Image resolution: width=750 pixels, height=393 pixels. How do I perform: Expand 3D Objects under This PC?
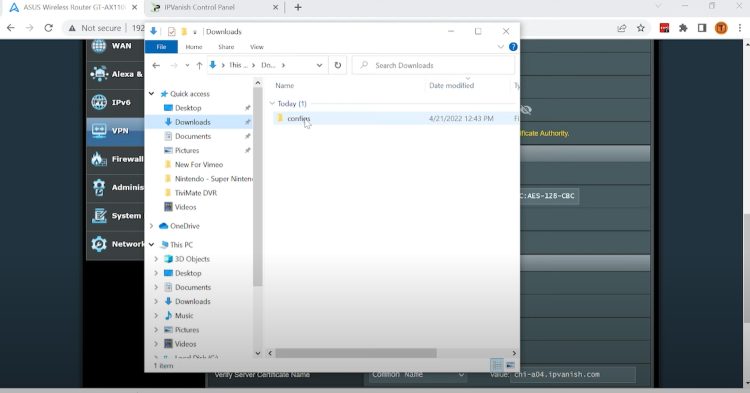click(x=156, y=259)
